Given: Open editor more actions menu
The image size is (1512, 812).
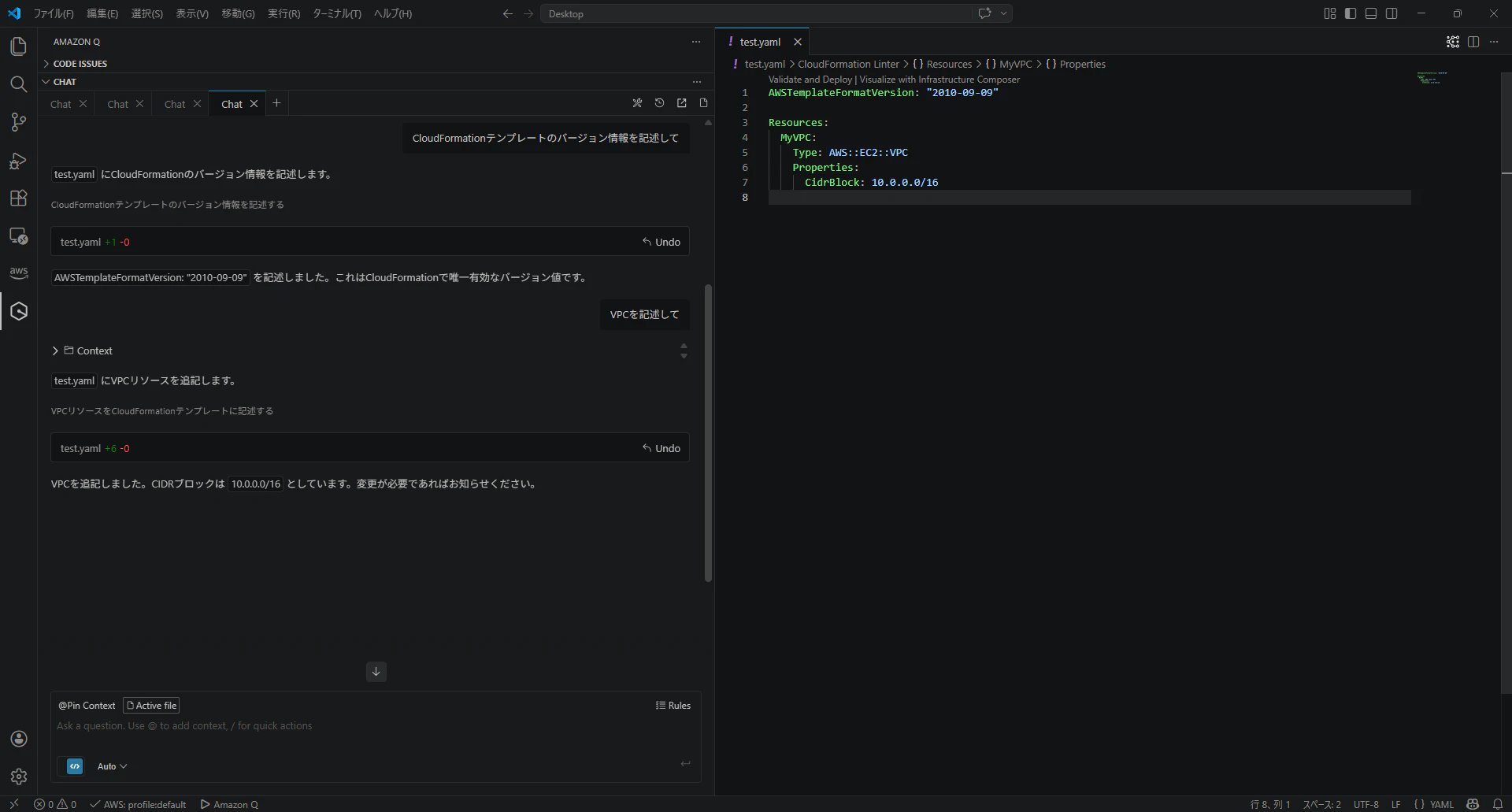Looking at the screenshot, I should click(x=1494, y=42).
